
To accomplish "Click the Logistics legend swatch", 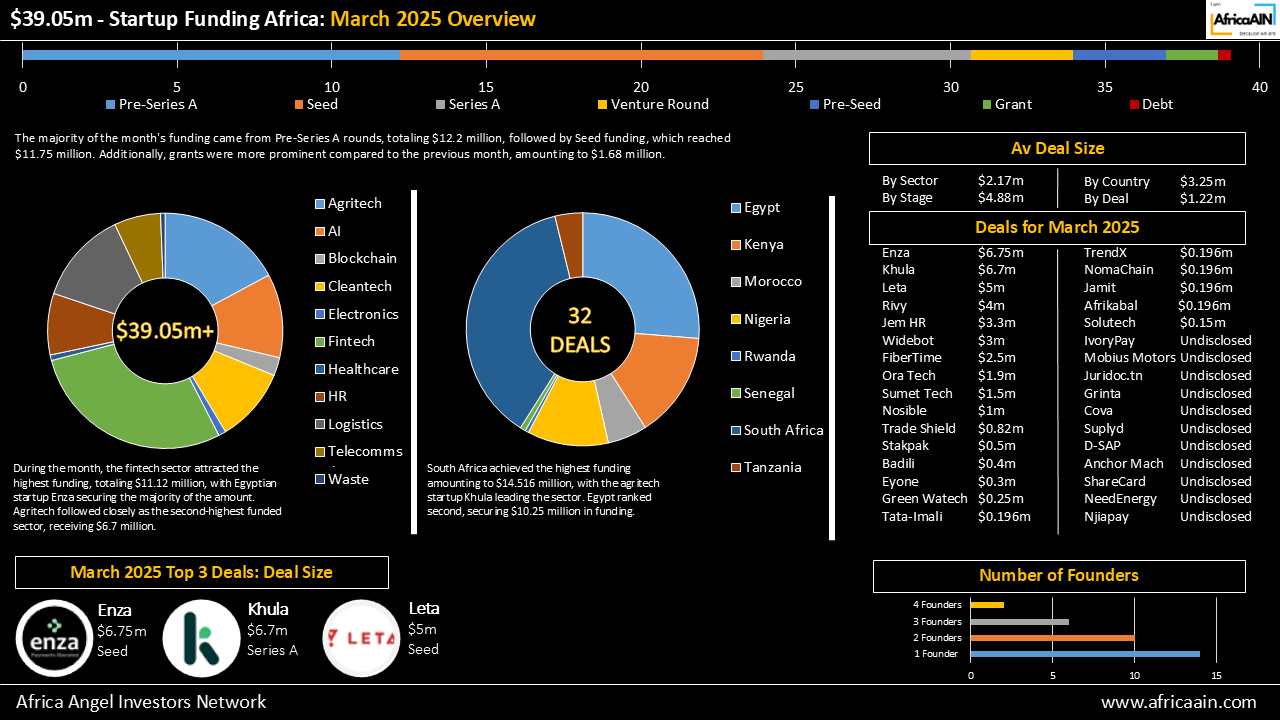I will [319, 425].
